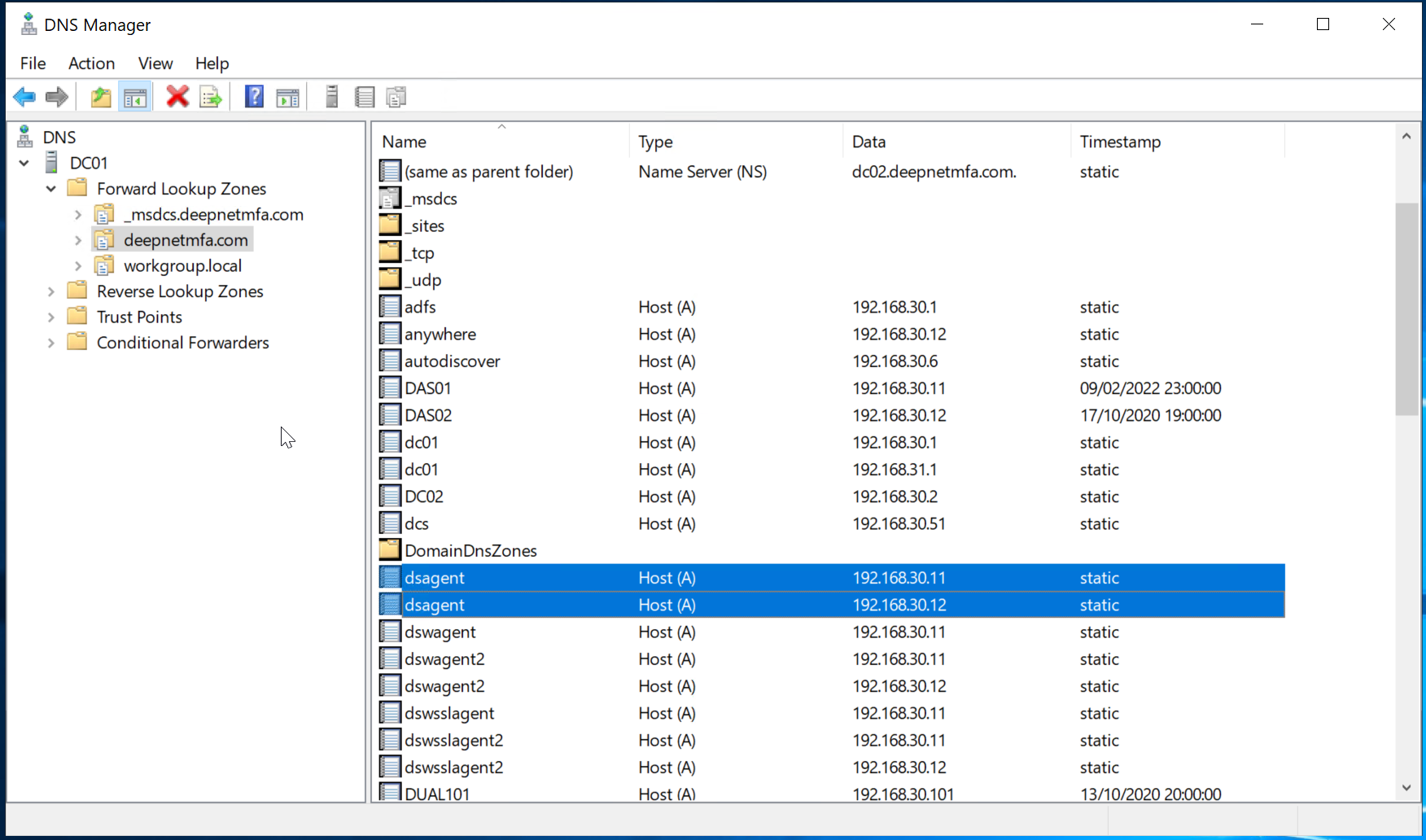1426x840 pixels.
Task: Click the New Server toolbar icon
Action: point(331,98)
